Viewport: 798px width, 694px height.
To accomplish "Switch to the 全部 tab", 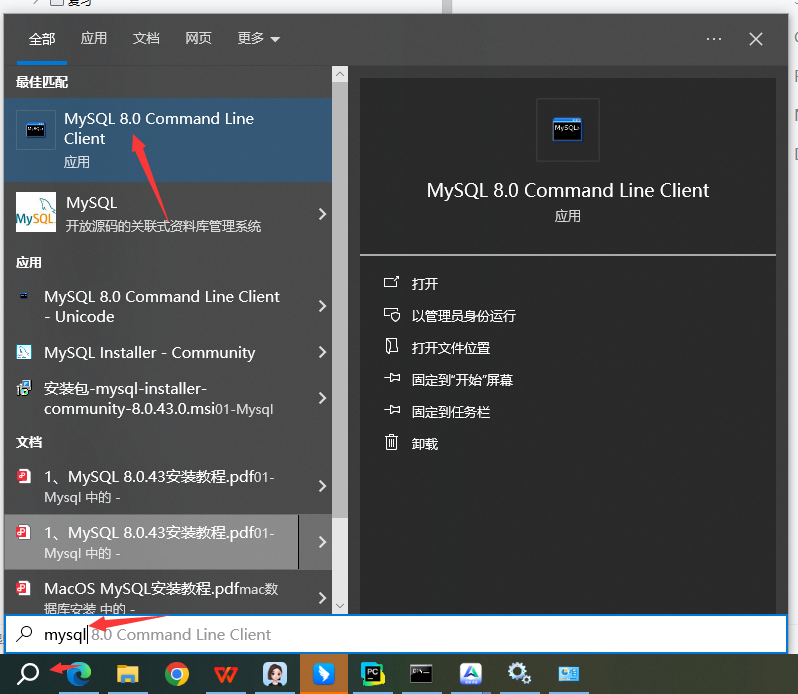I will pos(42,39).
